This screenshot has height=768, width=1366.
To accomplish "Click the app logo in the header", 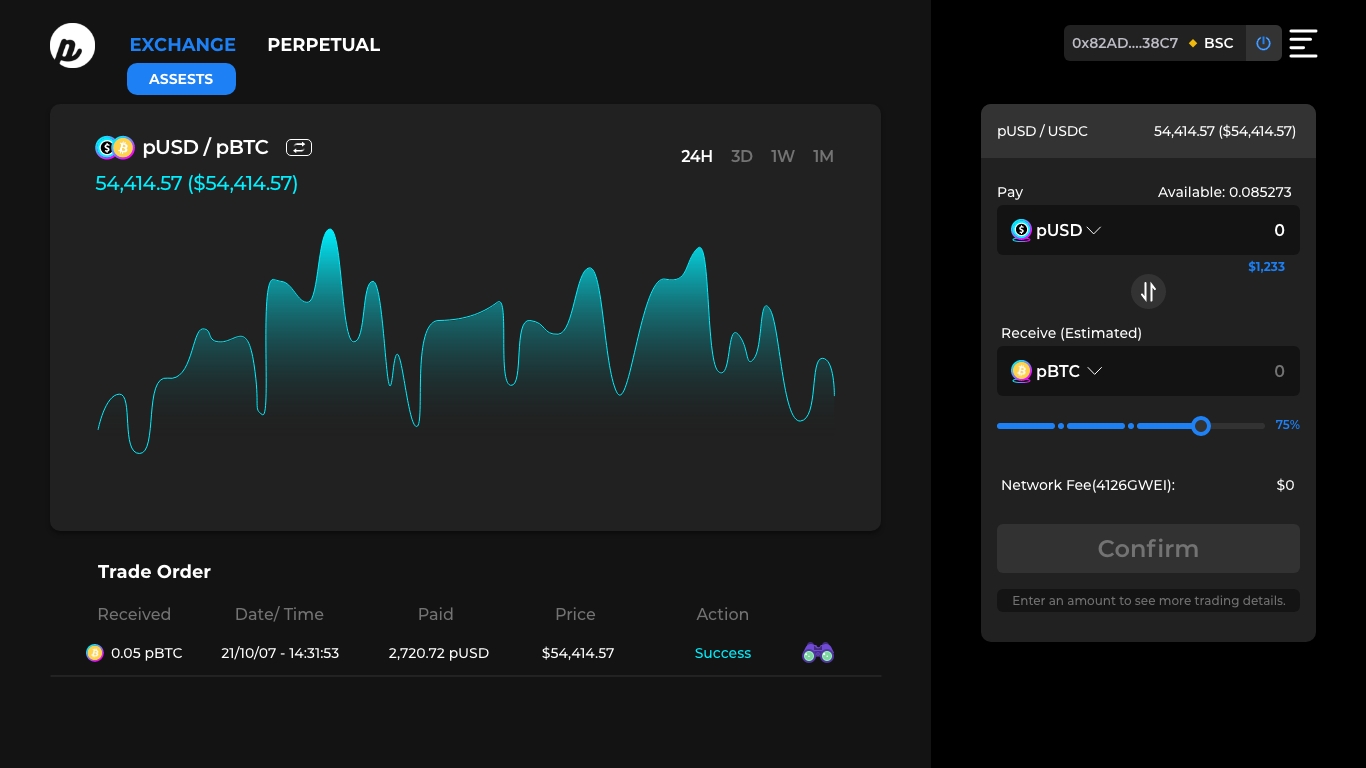I will click(72, 46).
